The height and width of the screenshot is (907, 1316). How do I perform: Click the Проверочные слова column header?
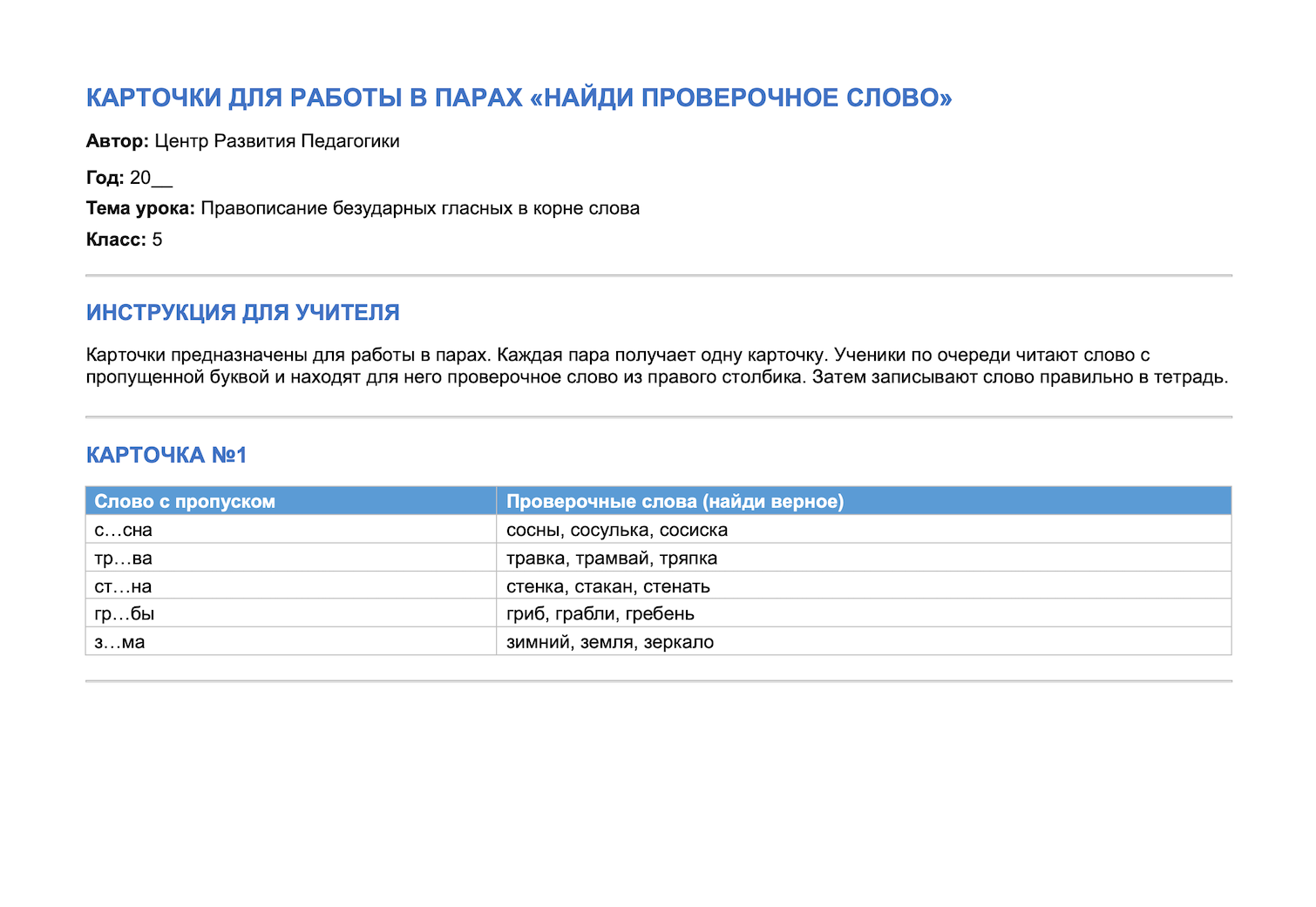[x=864, y=501]
